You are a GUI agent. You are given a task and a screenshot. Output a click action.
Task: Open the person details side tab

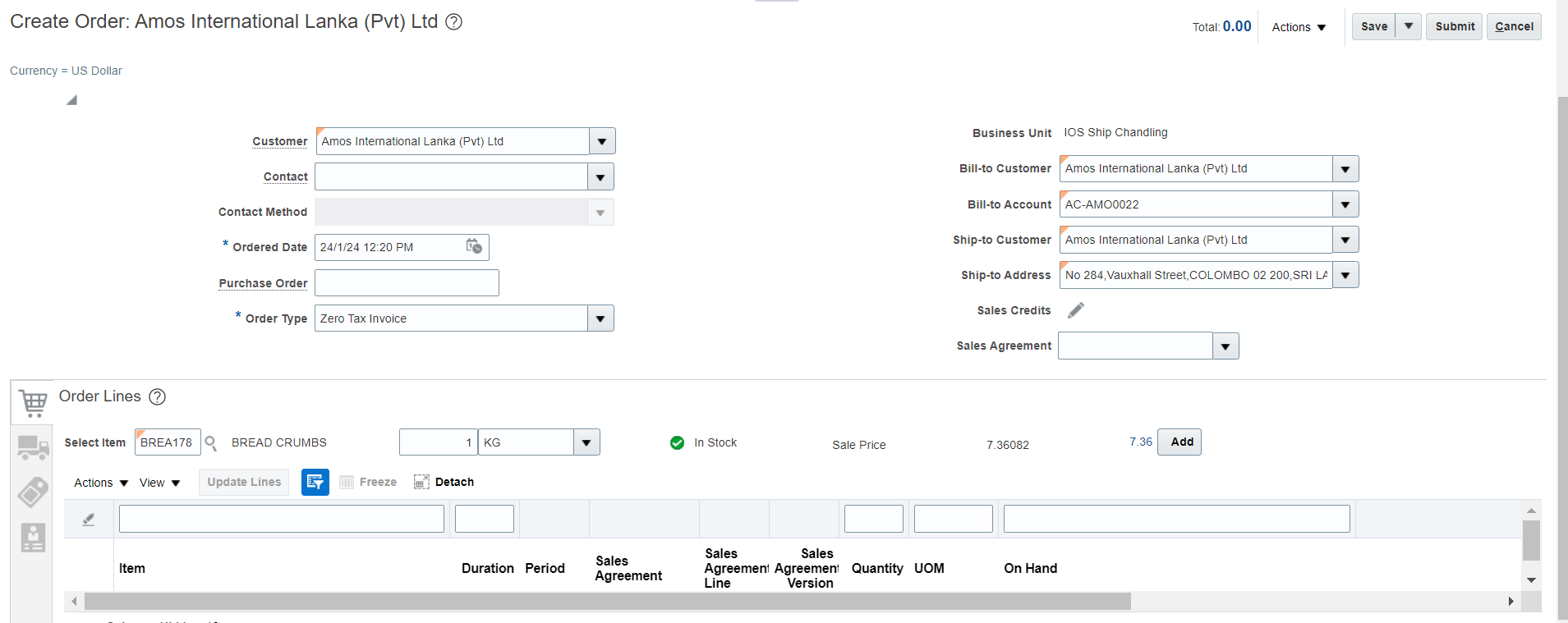pos(33,538)
